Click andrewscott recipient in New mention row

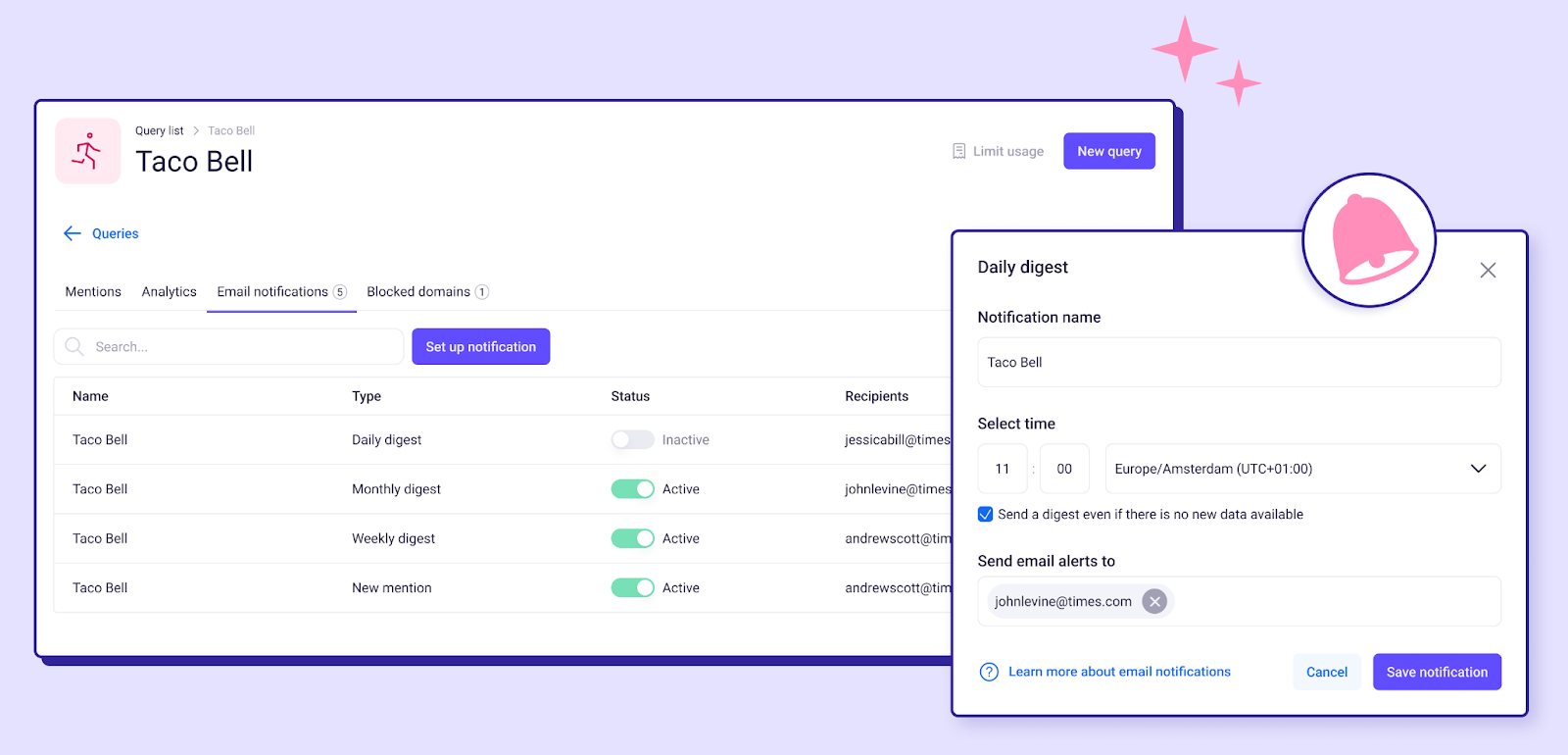pos(898,587)
